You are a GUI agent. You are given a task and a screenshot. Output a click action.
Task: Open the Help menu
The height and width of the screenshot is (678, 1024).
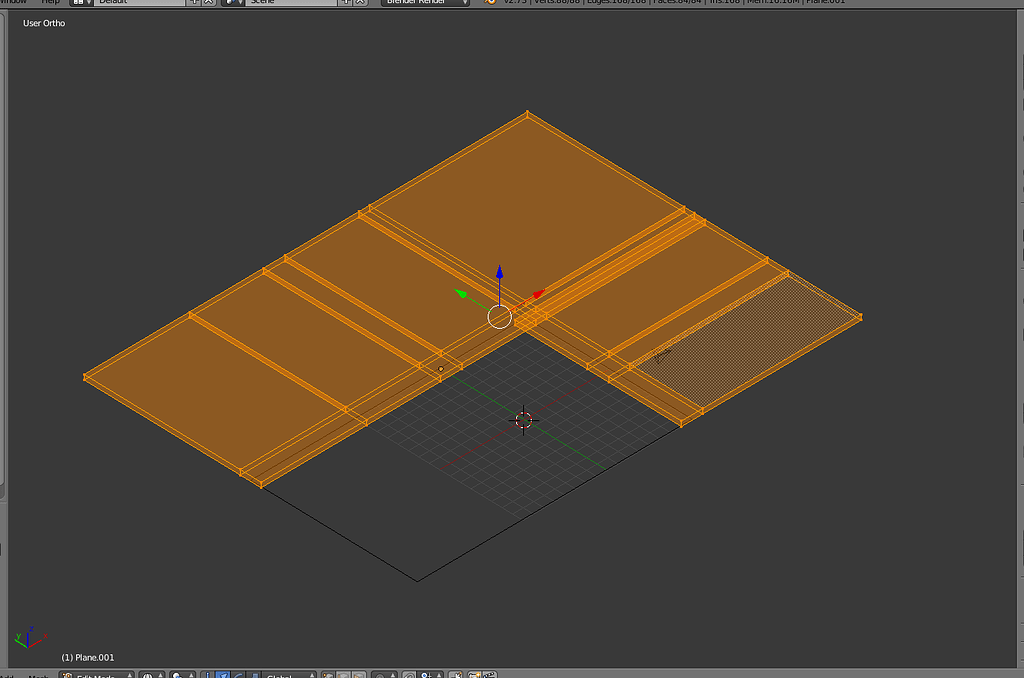coord(48,3)
